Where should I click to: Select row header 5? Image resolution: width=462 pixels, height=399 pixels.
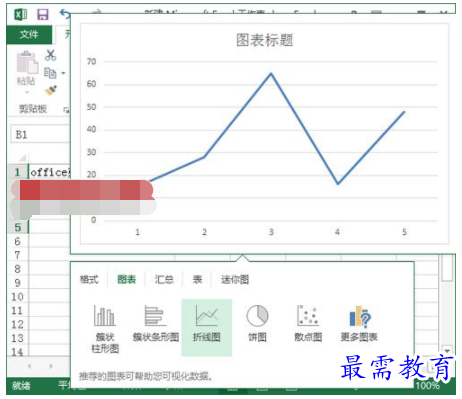click(17, 228)
